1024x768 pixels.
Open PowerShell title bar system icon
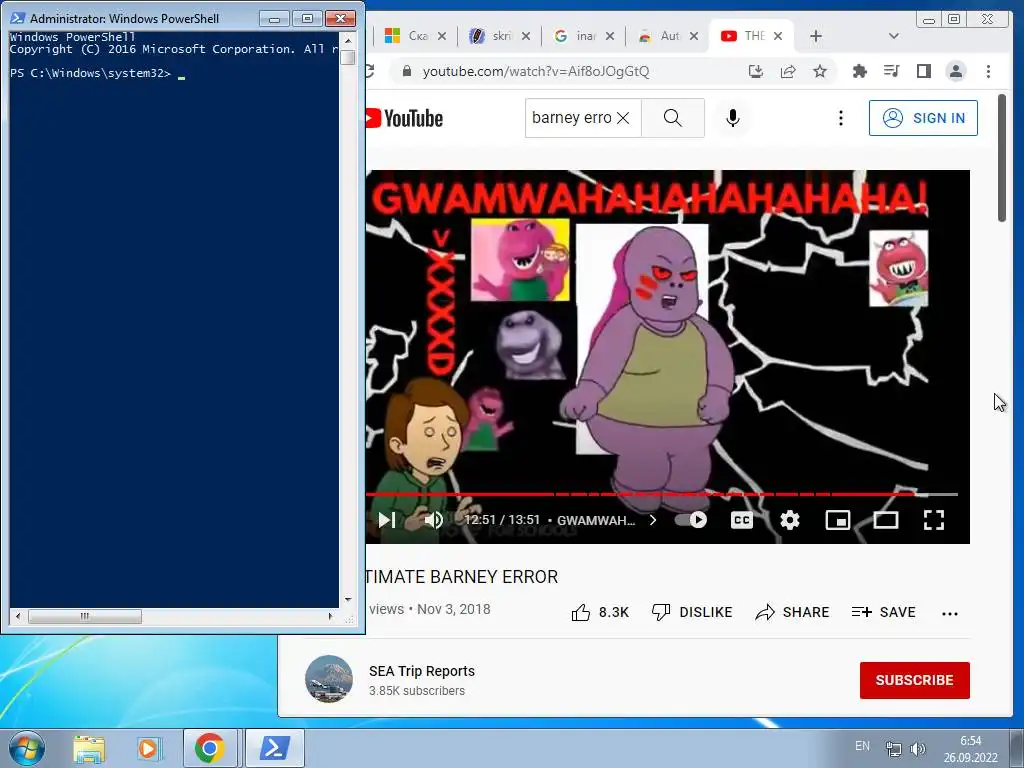pyautogui.click(x=18, y=18)
